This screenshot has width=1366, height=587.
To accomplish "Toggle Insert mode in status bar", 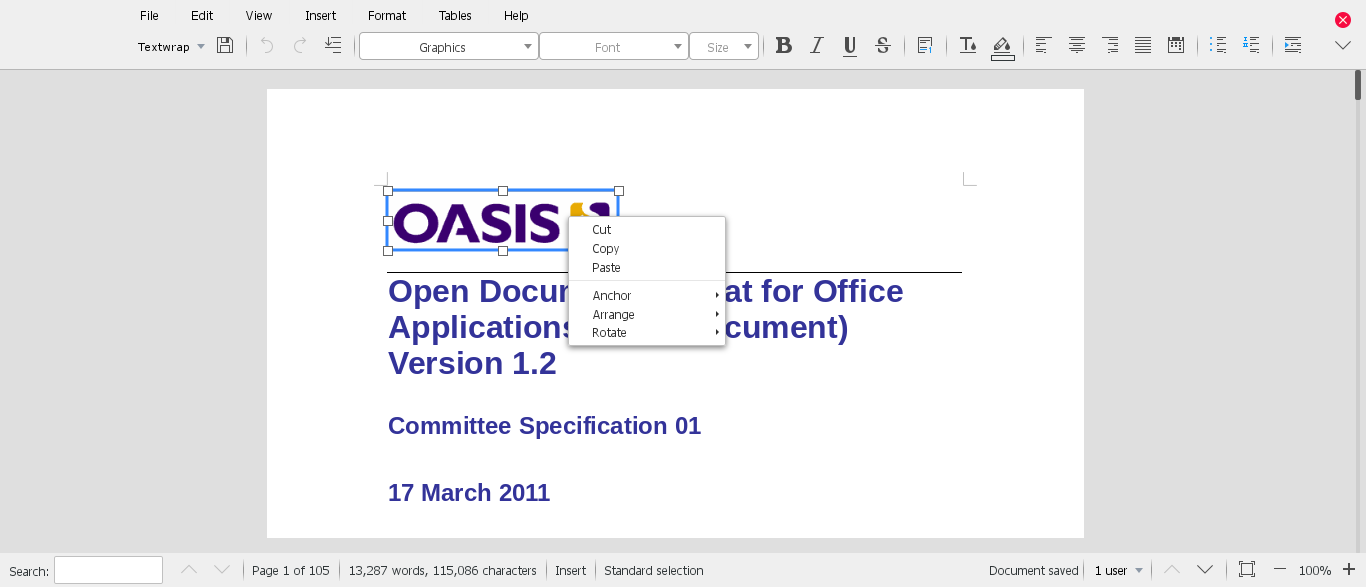I will [570, 571].
